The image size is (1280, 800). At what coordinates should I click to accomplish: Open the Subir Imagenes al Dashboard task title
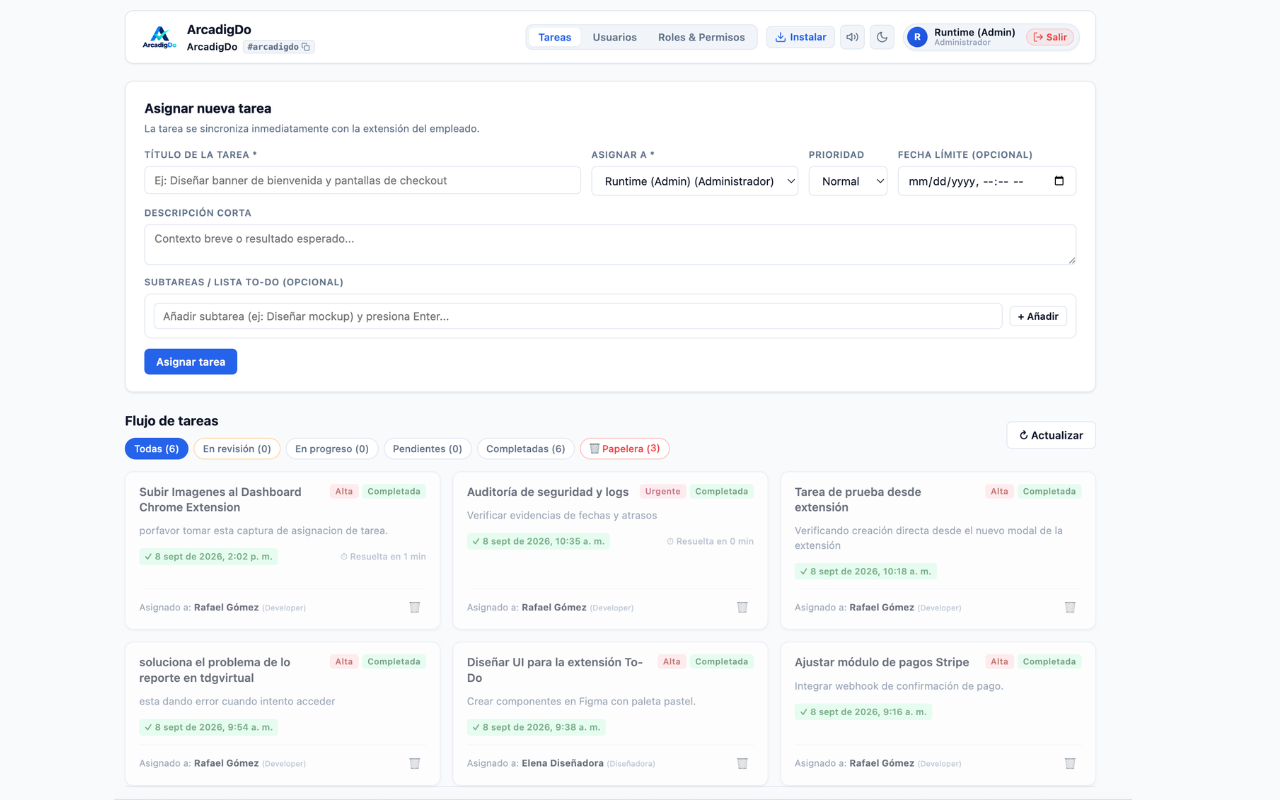coord(220,500)
